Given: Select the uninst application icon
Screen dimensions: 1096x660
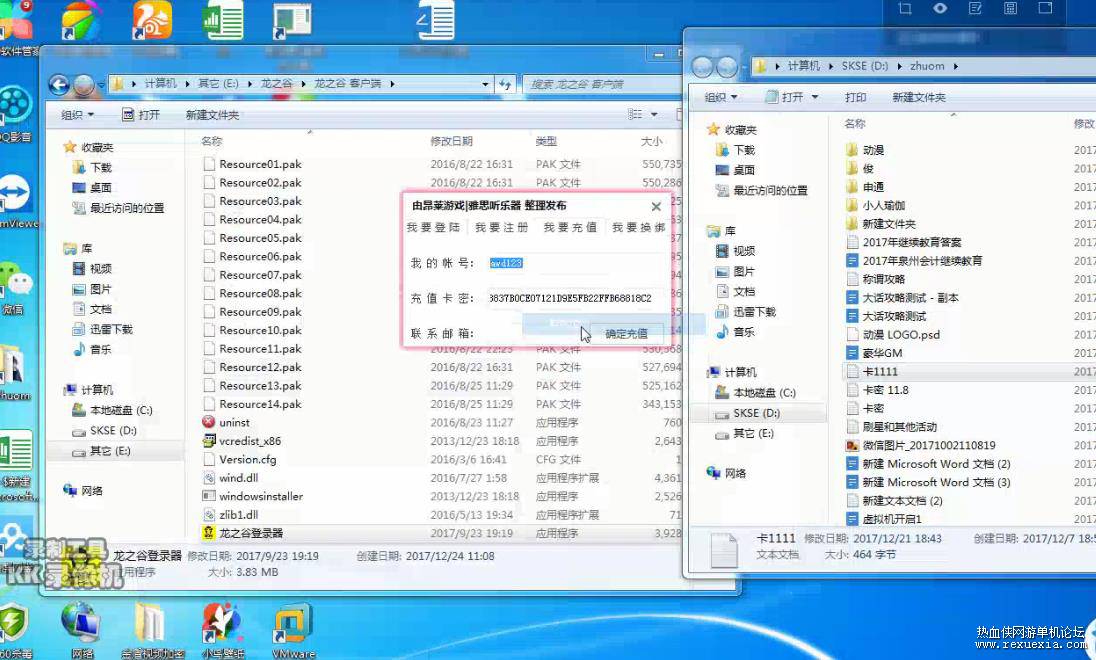Looking at the screenshot, I should pyautogui.click(x=208, y=422).
